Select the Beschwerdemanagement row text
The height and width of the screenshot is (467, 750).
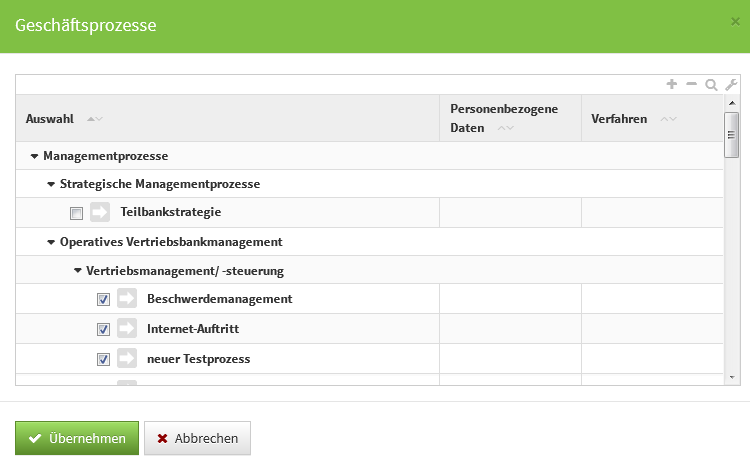(x=220, y=299)
